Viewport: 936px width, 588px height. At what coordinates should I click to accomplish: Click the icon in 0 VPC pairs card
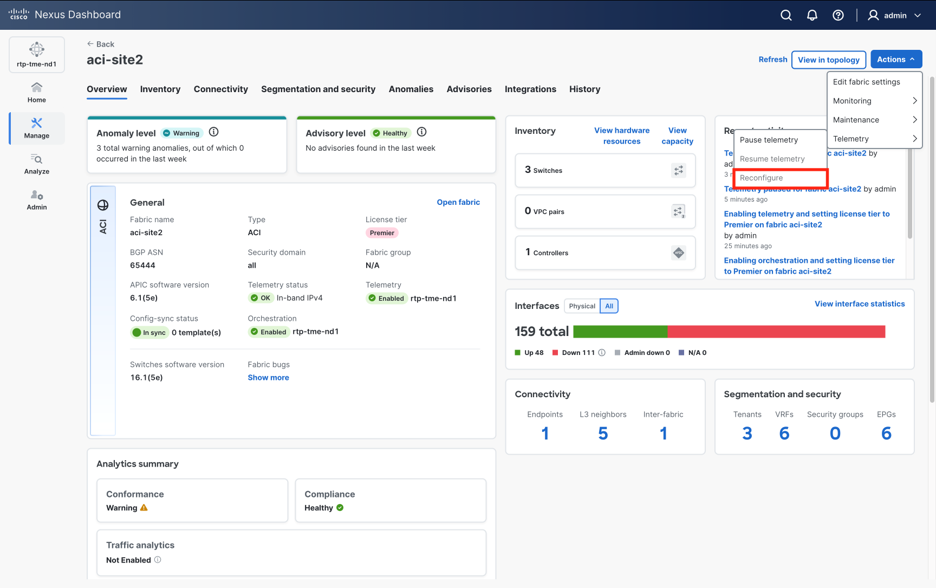pyautogui.click(x=679, y=211)
